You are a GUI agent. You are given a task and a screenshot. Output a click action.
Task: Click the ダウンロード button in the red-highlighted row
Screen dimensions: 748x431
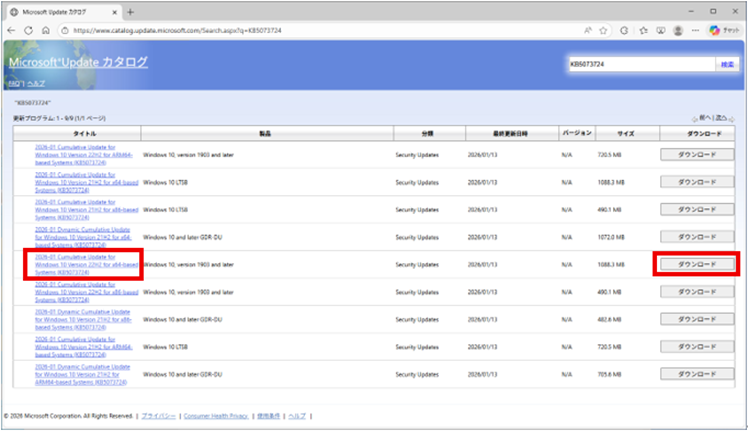click(x=697, y=264)
